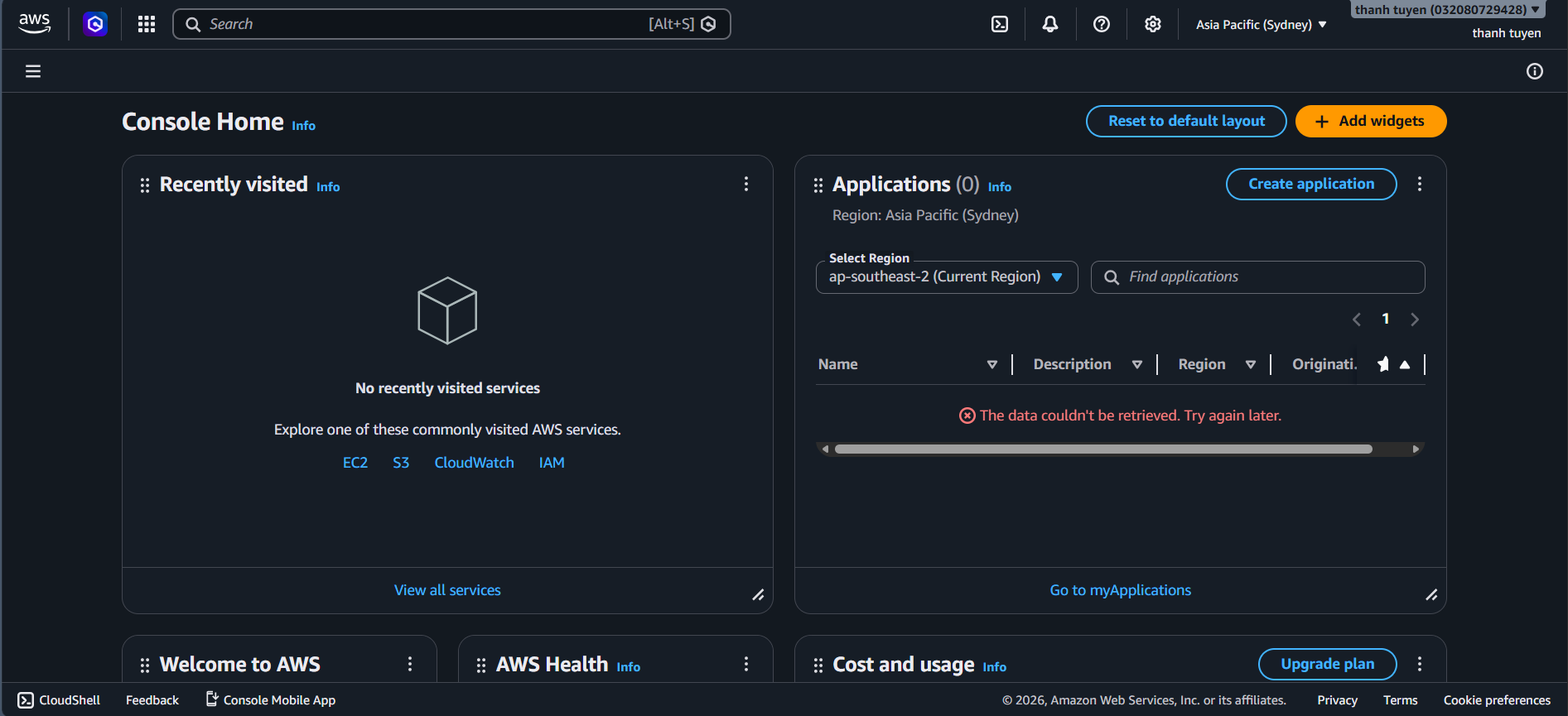Click the applications table horizontal scrollbar
This screenshot has width=1568, height=716.
1103,449
